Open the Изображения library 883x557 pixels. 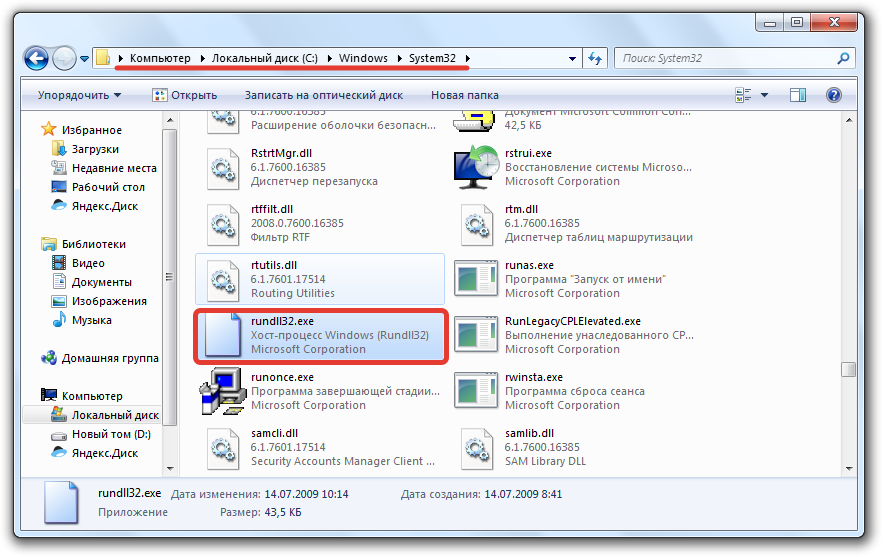[109, 301]
